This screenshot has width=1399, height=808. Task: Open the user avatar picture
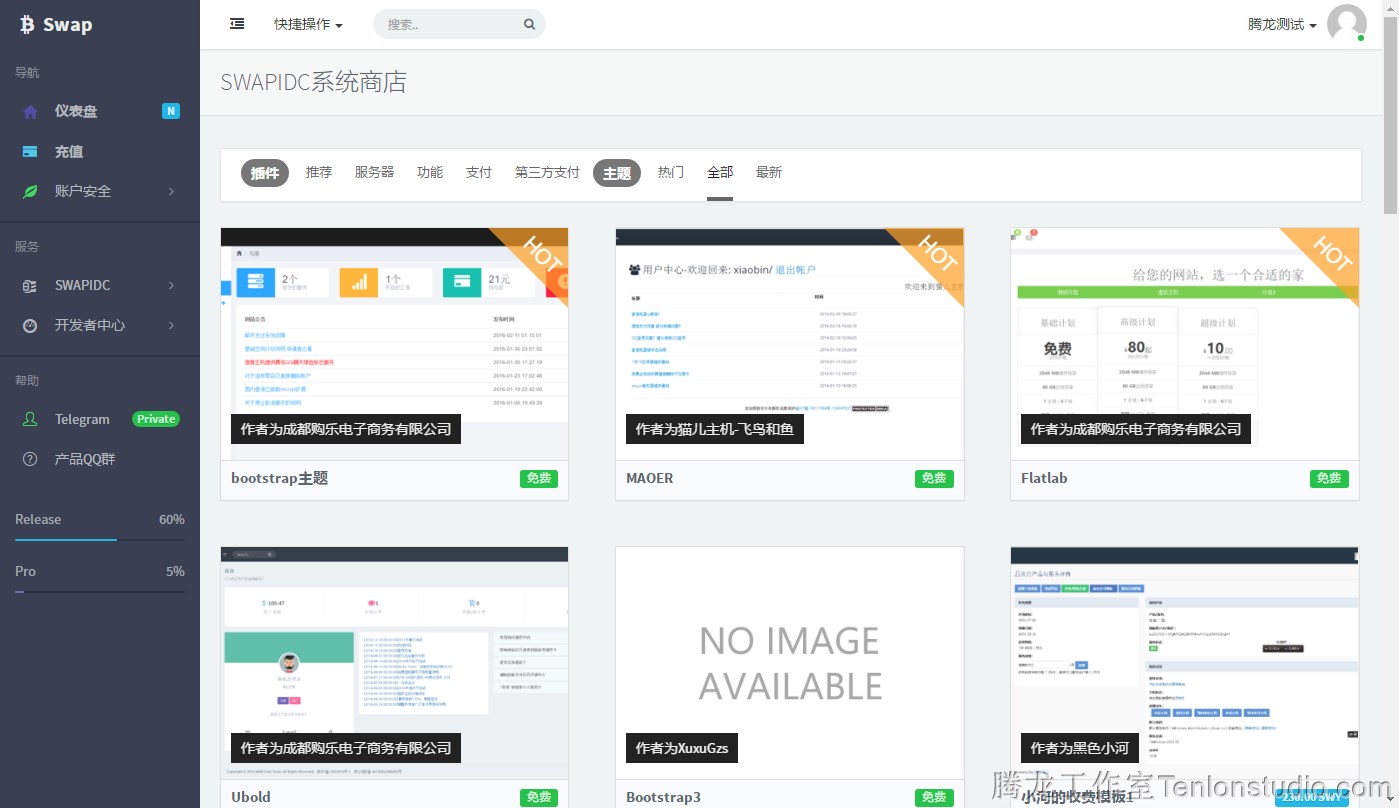coord(1346,24)
